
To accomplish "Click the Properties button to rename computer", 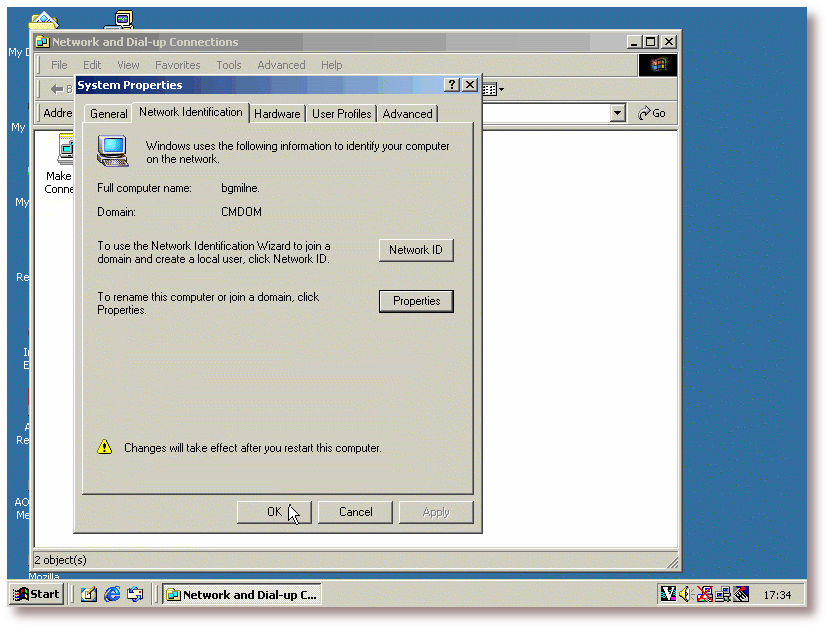I will point(416,301).
